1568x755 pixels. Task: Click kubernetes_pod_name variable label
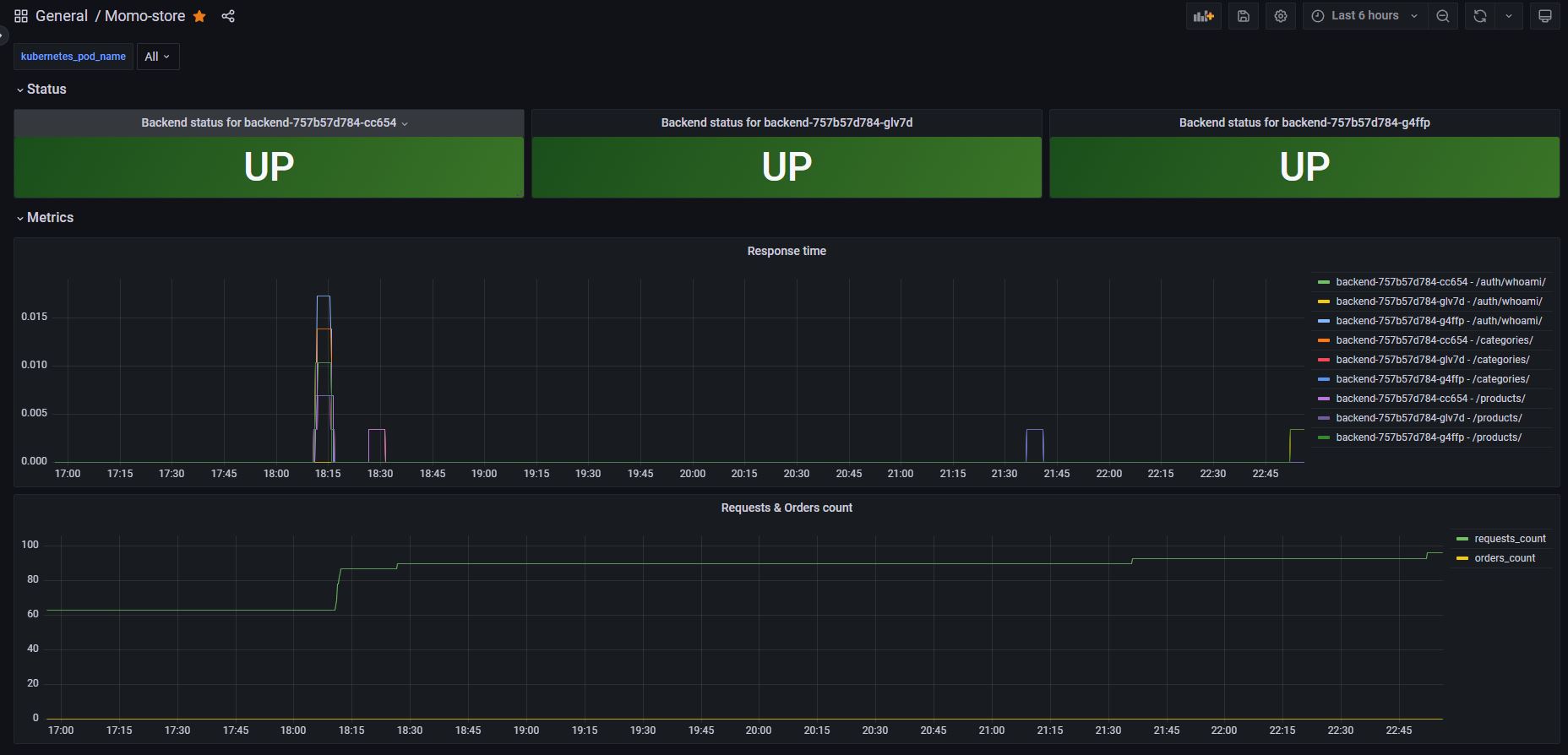pyautogui.click(x=73, y=57)
